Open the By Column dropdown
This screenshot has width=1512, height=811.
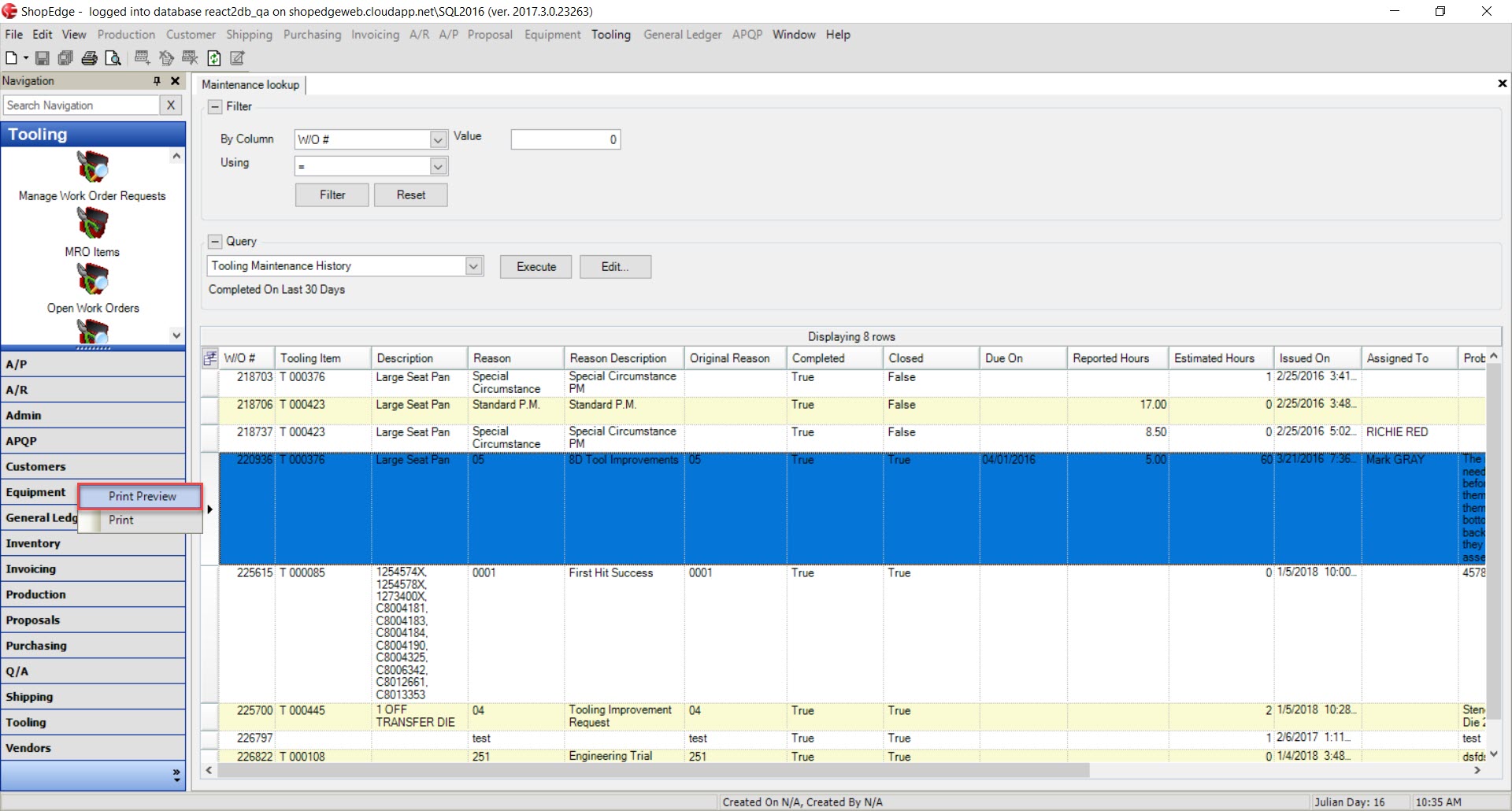[439, 139]
